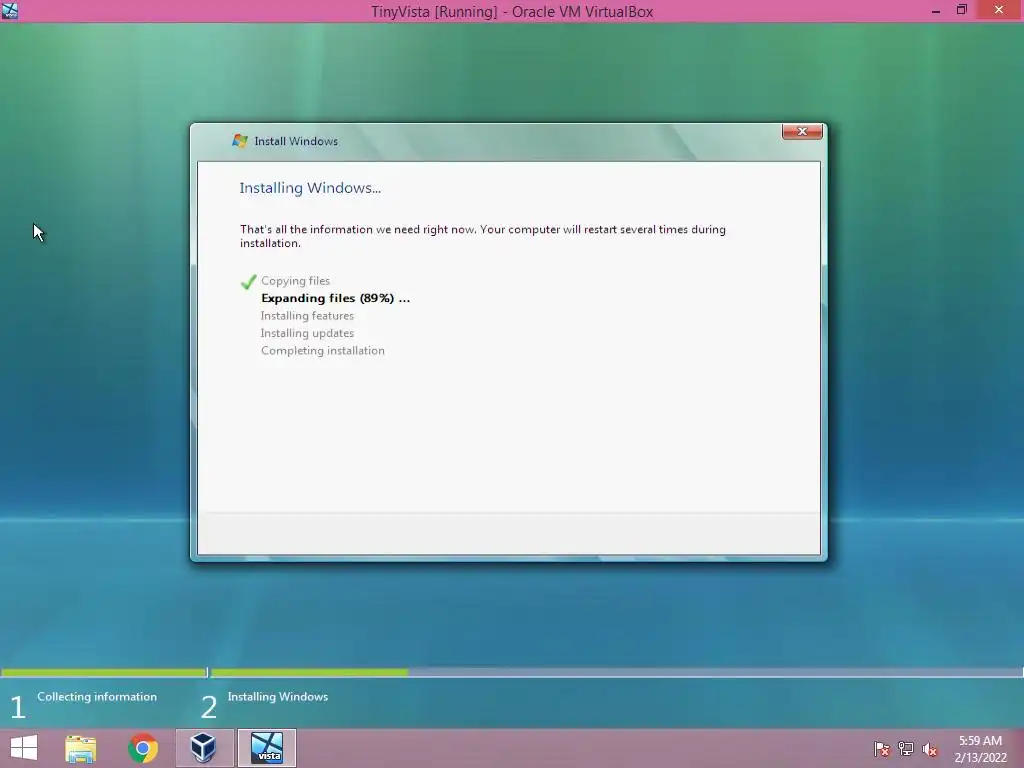Open network status tray icon
The height and width of the screenshot is (768, 1024).
pyautogui.click(x=906, y=749)
